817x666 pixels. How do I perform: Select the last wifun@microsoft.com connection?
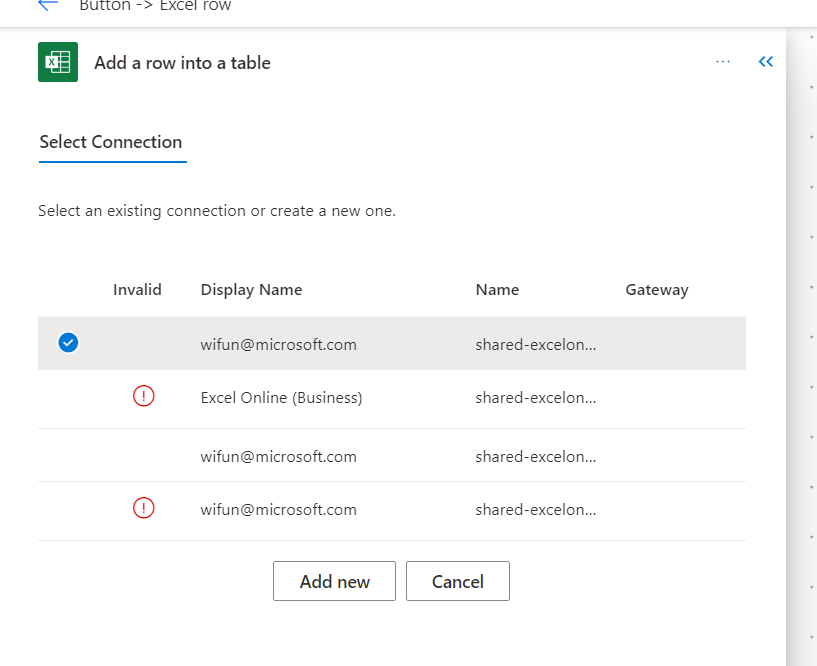click(x=279, y=509)
